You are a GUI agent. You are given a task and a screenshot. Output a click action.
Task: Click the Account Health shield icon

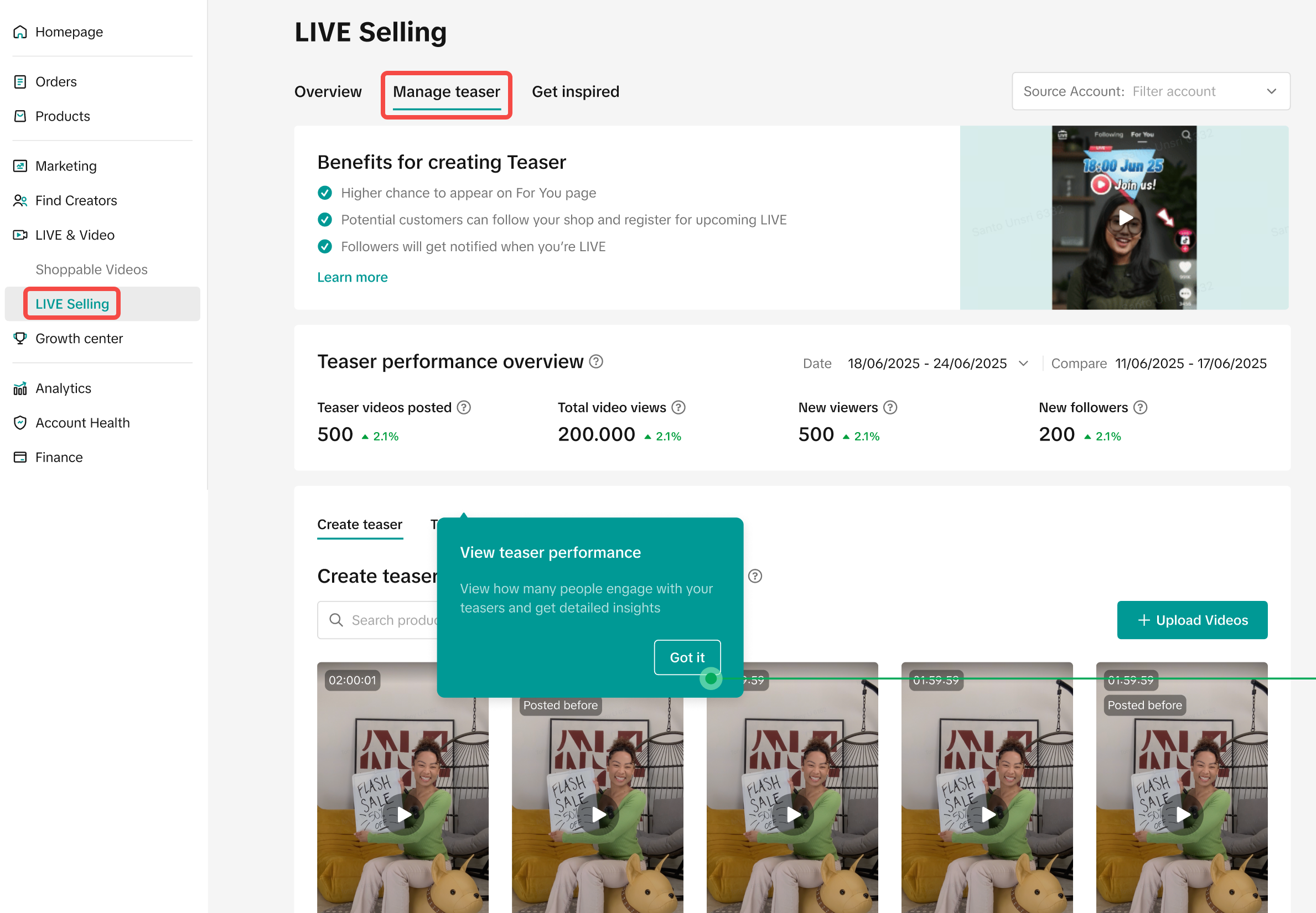pos(20,423)
